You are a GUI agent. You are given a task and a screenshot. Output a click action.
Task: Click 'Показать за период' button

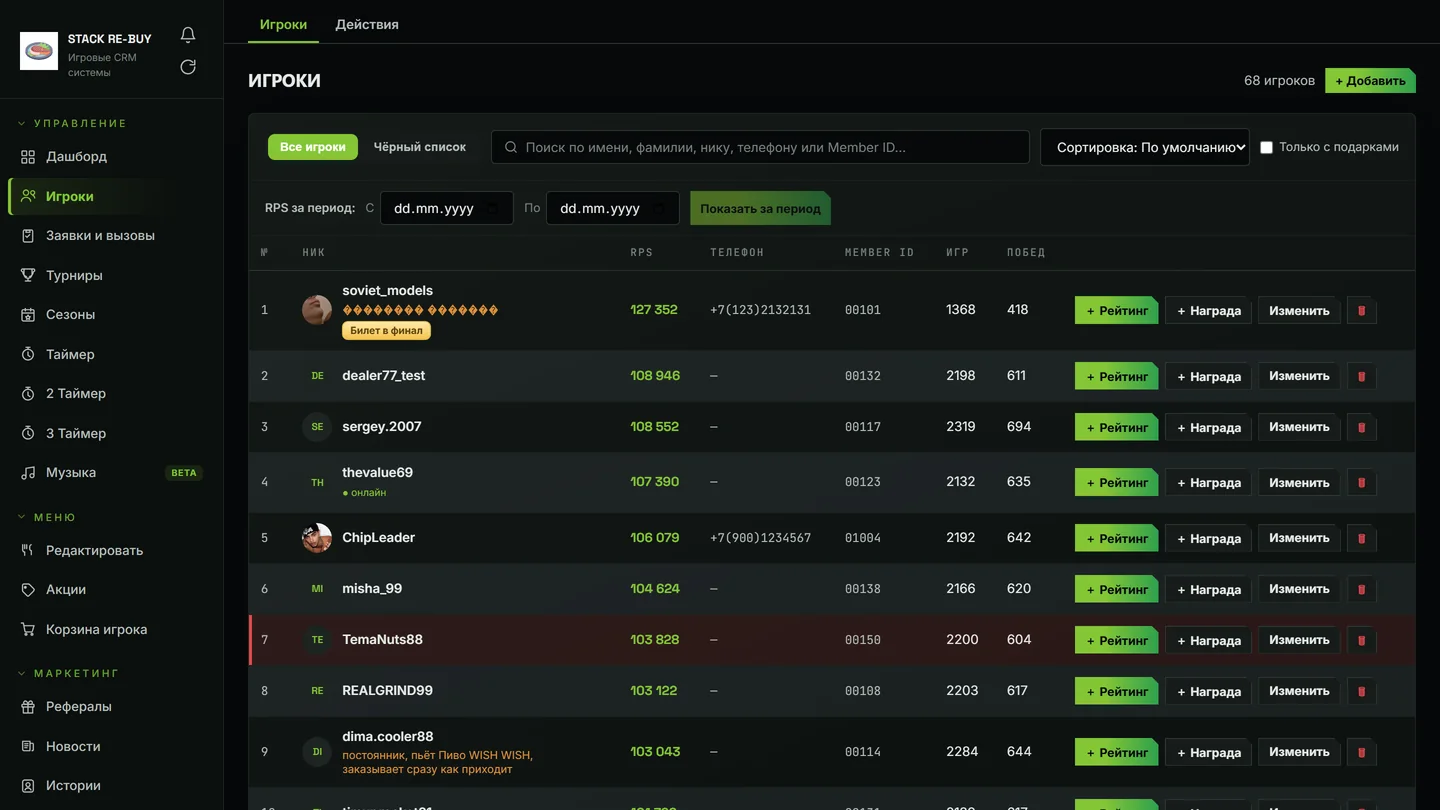click(760, 208)
